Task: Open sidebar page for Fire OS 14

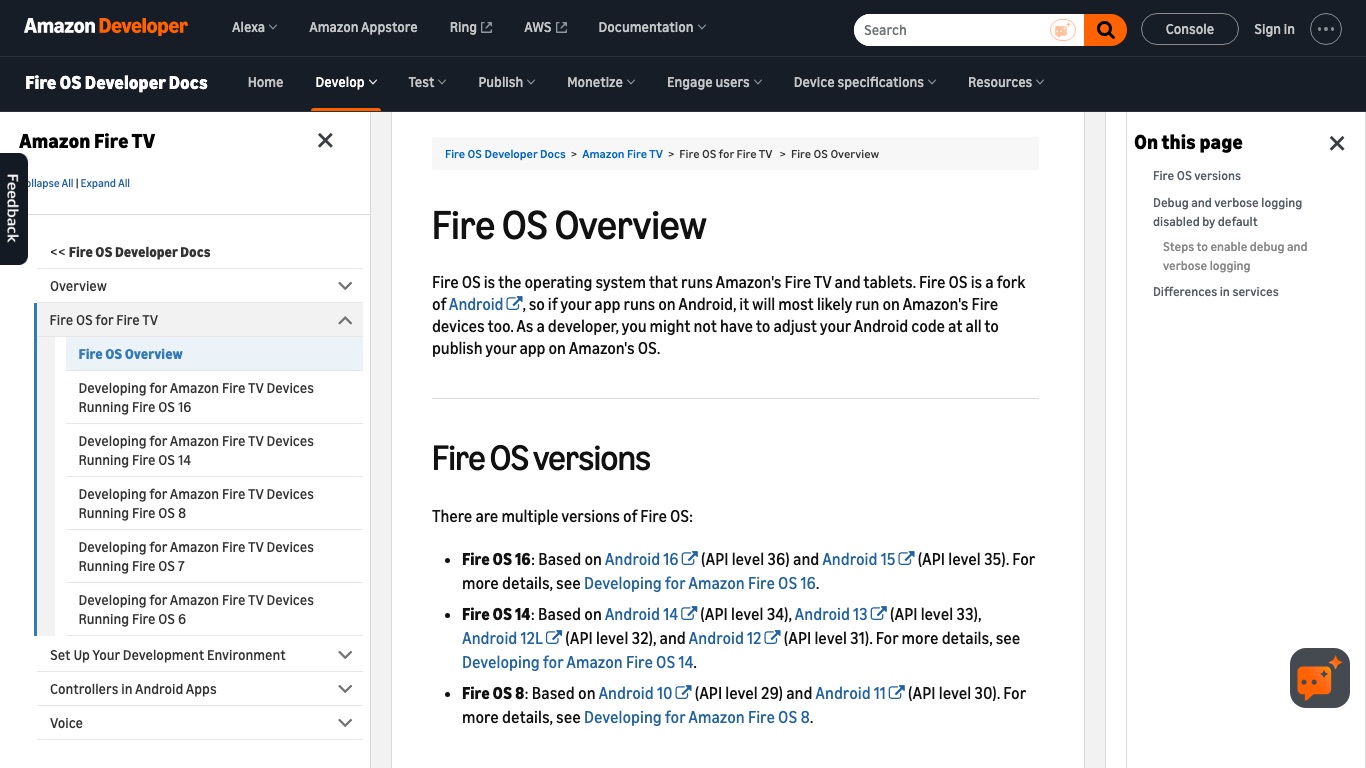Action: tap(214, 451)
